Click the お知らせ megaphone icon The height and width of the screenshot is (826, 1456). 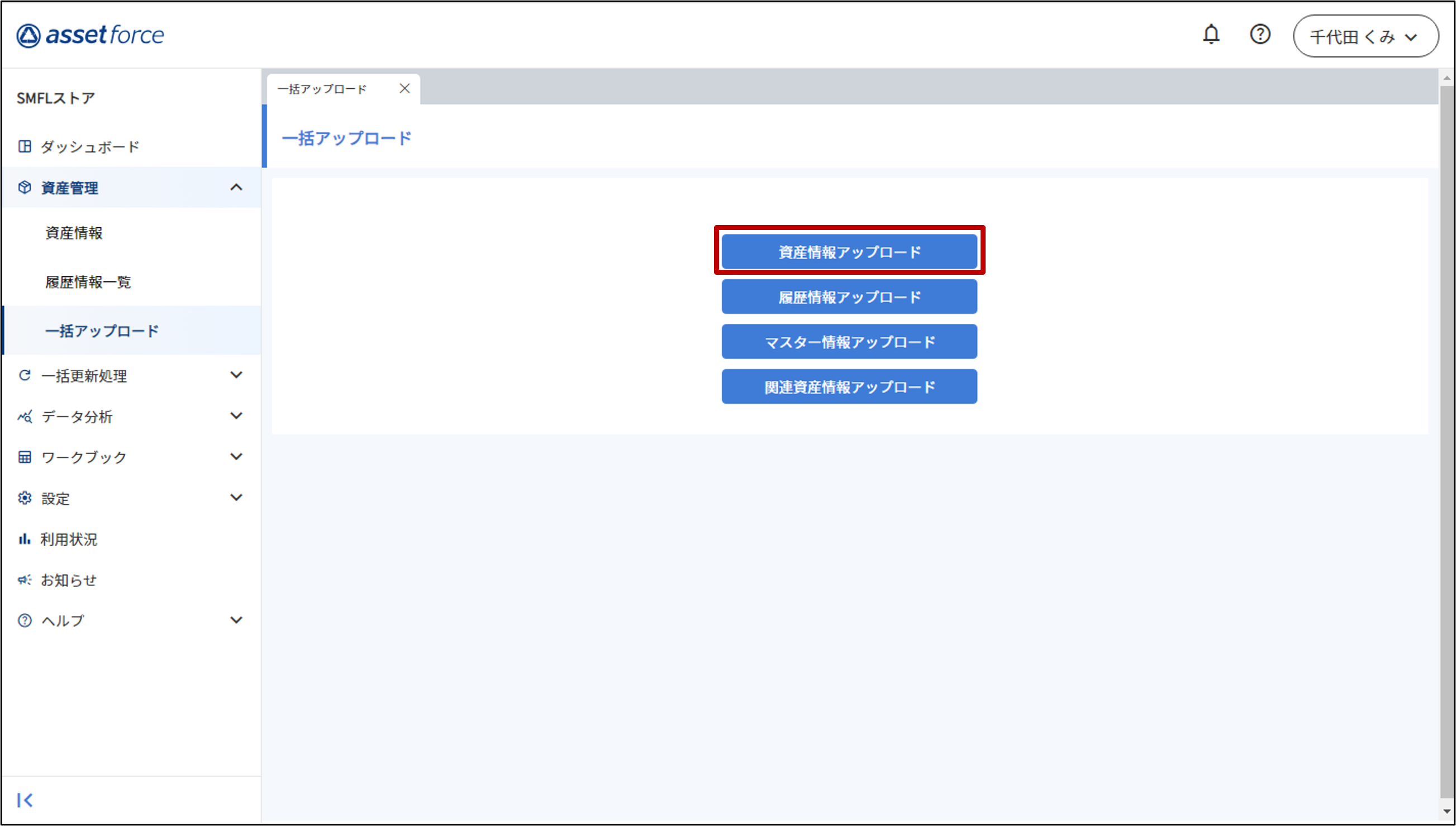tap(25, 580)
